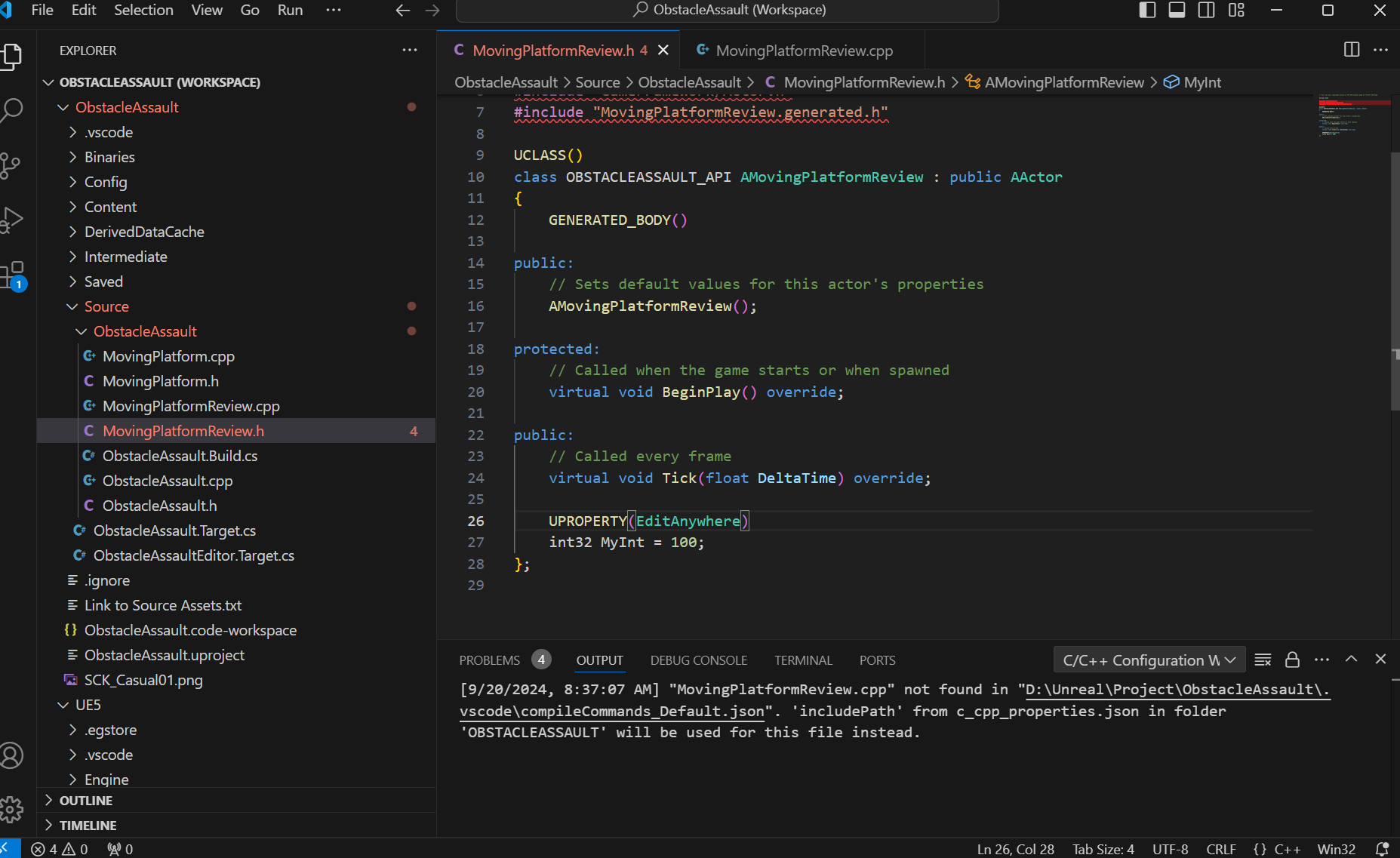Split the editor to the right
This screenshot has width=1400, height=858.
click(1352, 49)
